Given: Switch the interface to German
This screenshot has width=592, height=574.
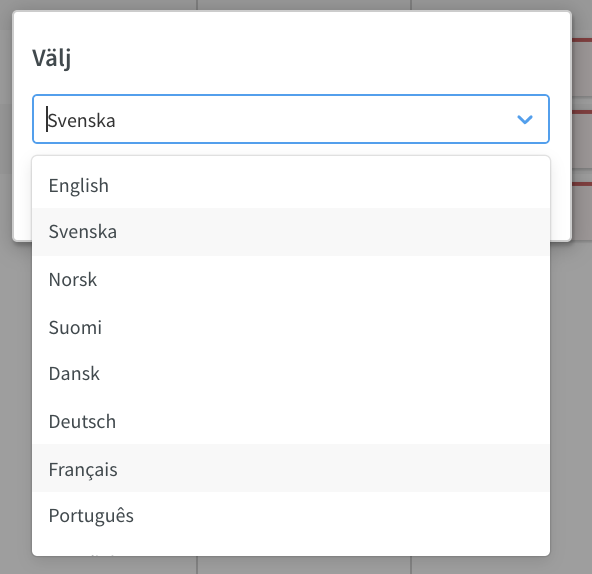Looking at the screenshot, I should pyautogui.click(x=291, y=421).
